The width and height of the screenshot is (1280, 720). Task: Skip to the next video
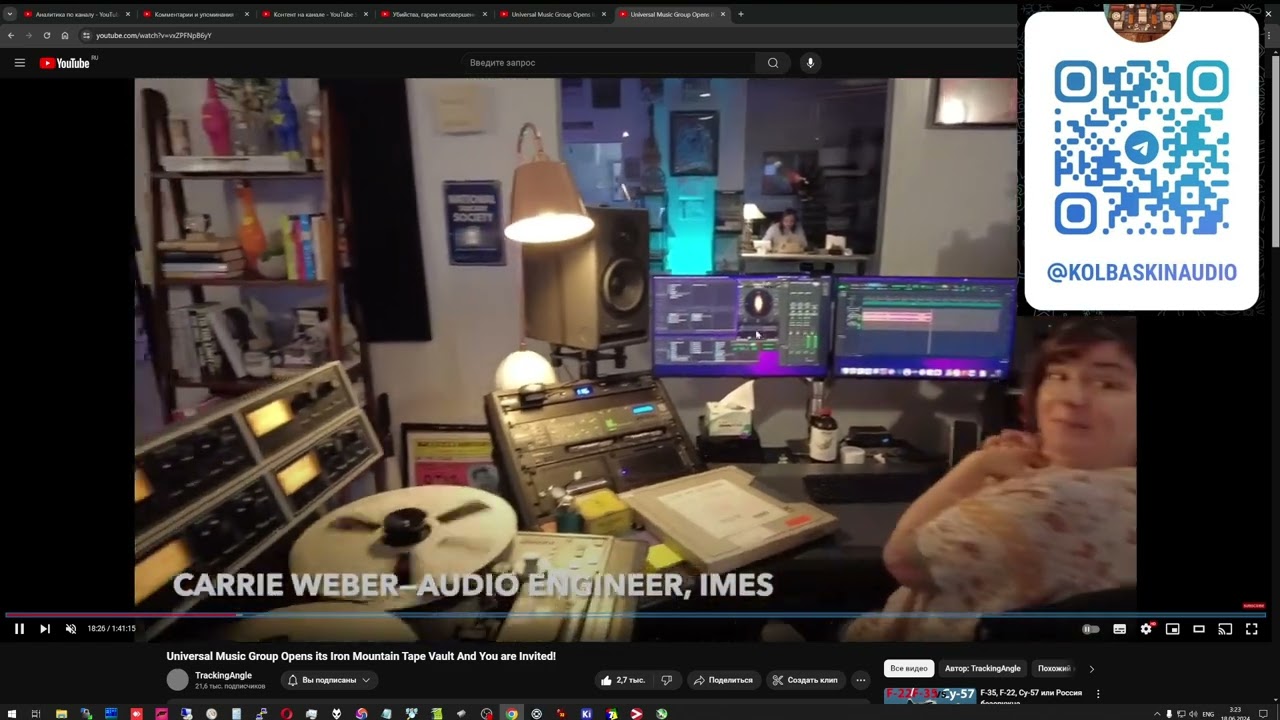click(x=45, y=629)
